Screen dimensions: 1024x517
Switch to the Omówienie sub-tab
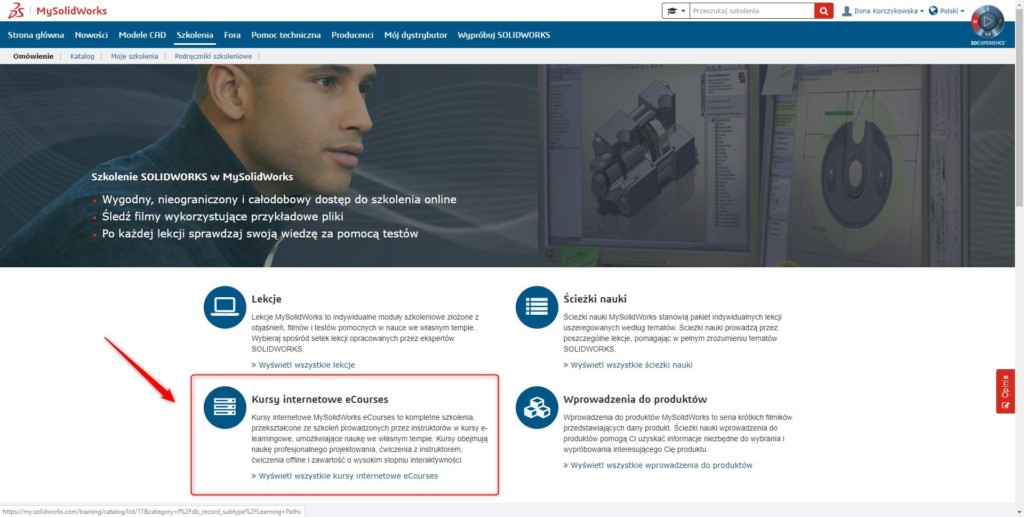[33, 56]
